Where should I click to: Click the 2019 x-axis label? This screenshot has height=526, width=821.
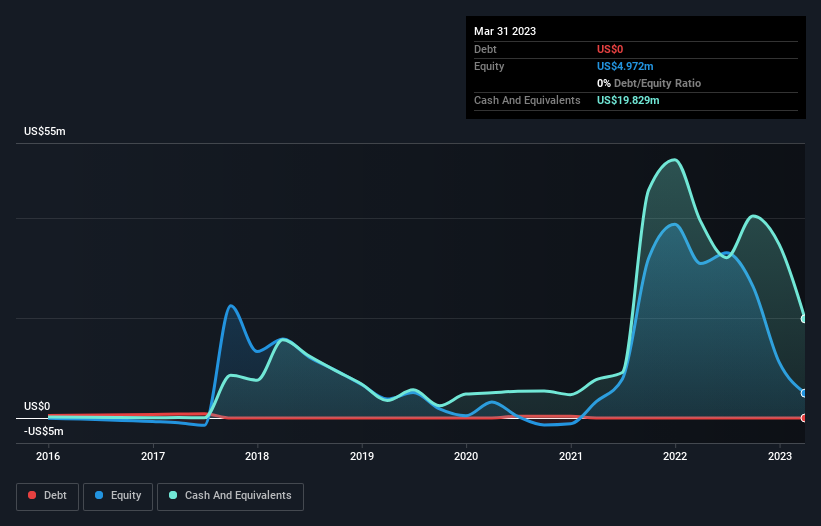(362, 456)
